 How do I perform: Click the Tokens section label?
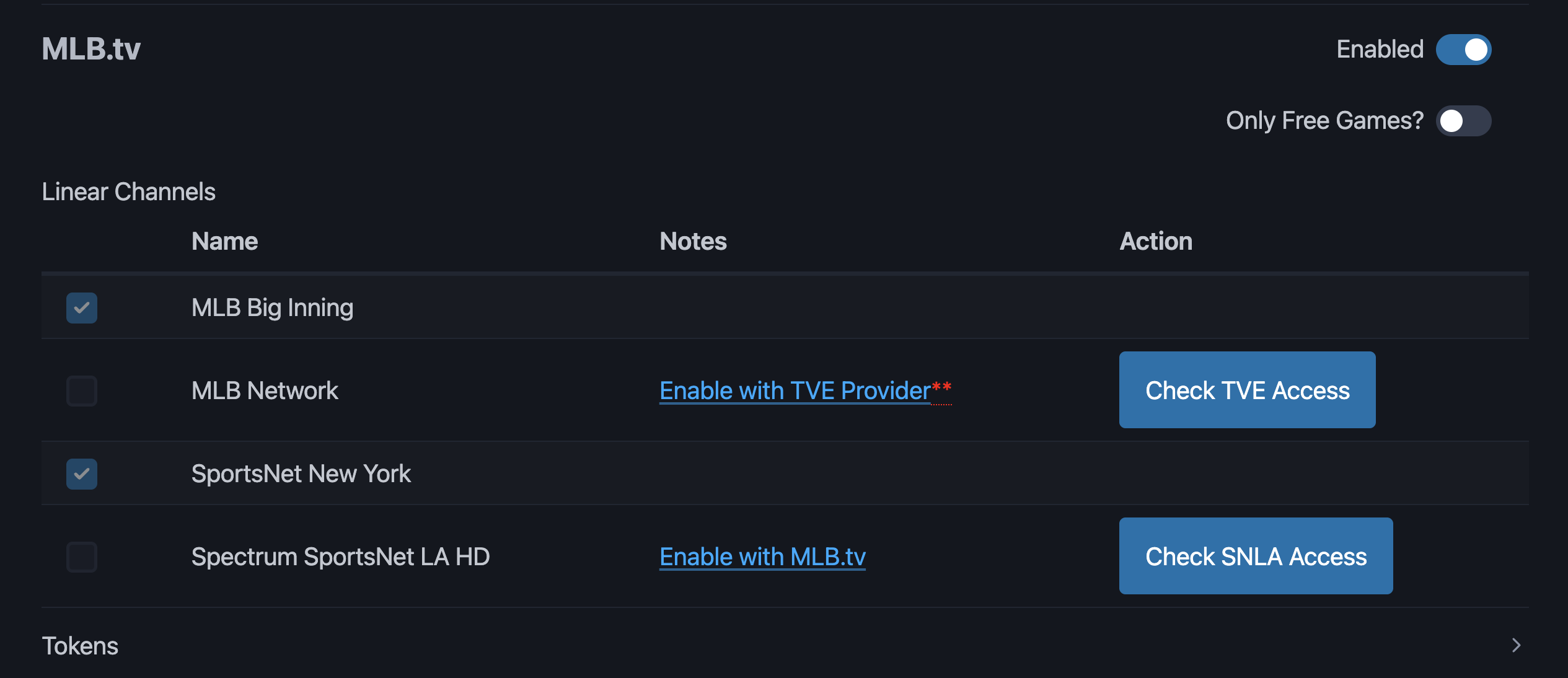tap(80, 646)
